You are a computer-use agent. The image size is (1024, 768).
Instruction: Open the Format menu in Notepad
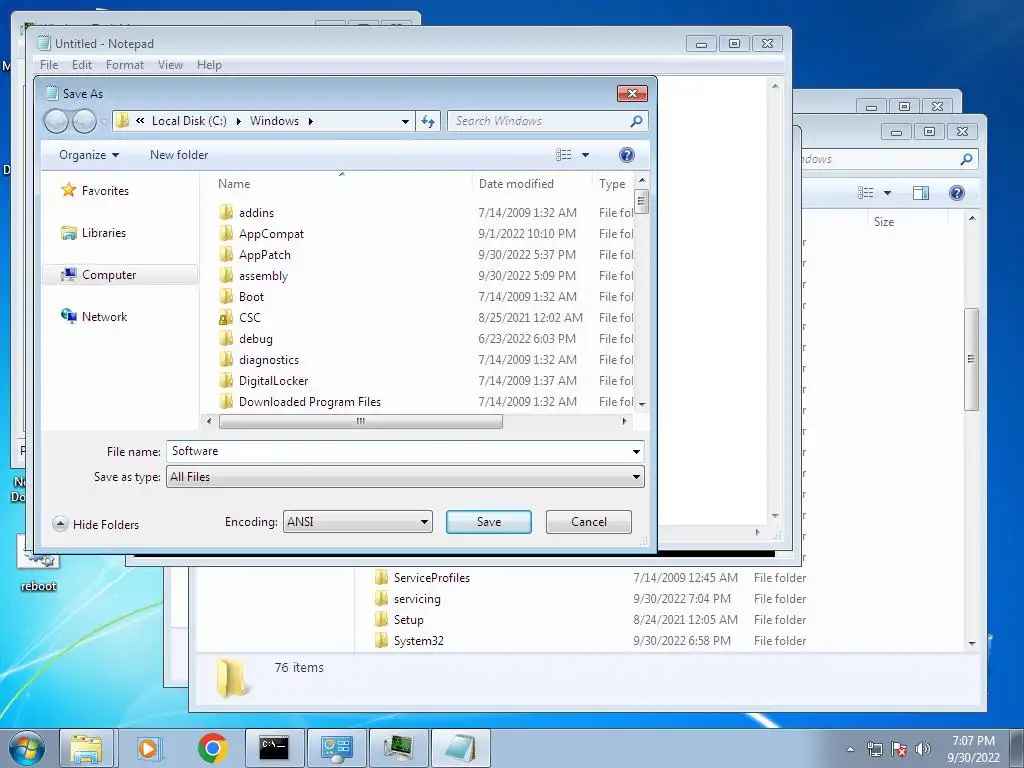pos(125,65)
